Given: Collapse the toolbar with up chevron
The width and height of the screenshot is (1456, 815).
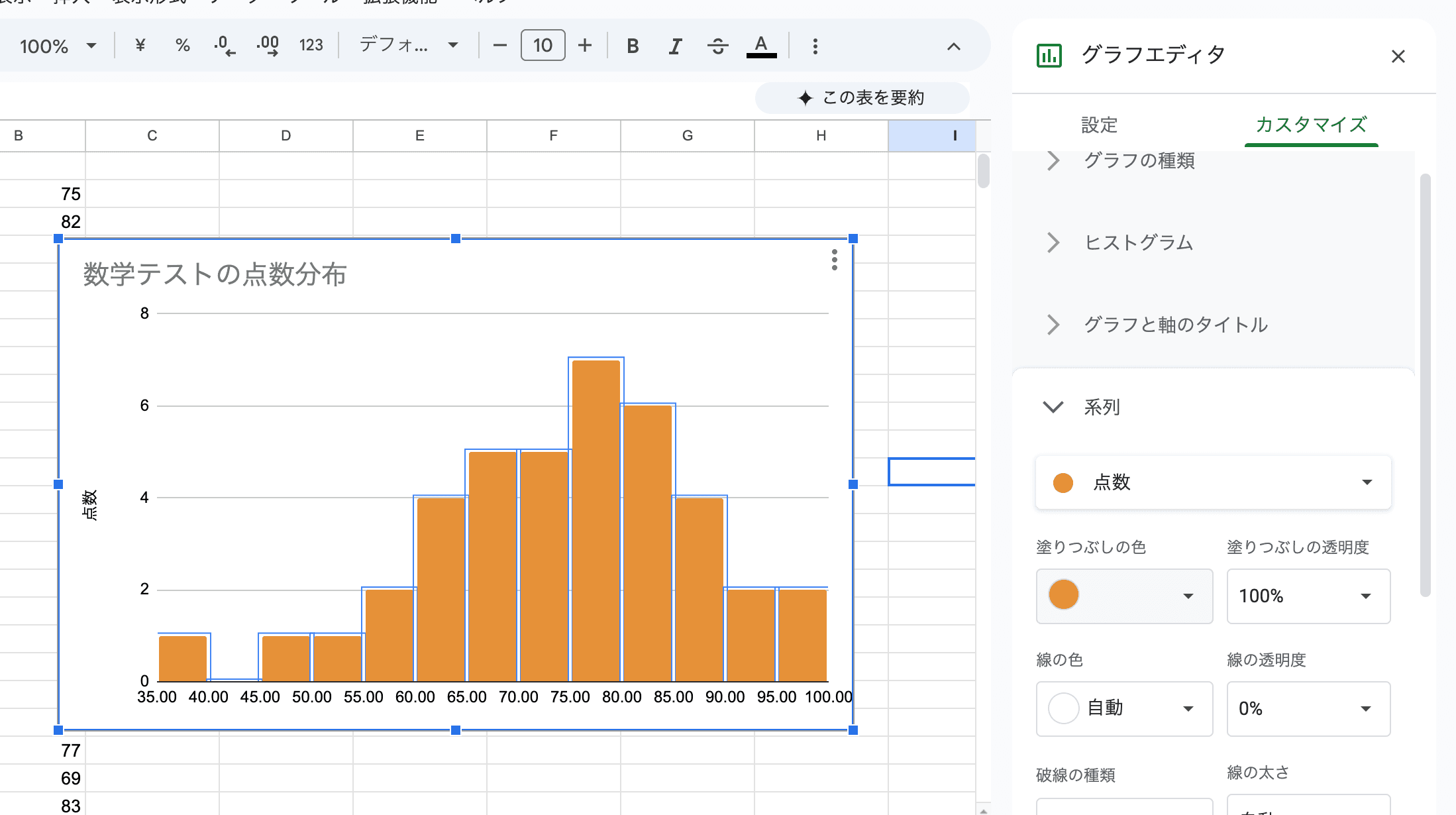Looking at the screenshot, I should (x=953, y=46).
